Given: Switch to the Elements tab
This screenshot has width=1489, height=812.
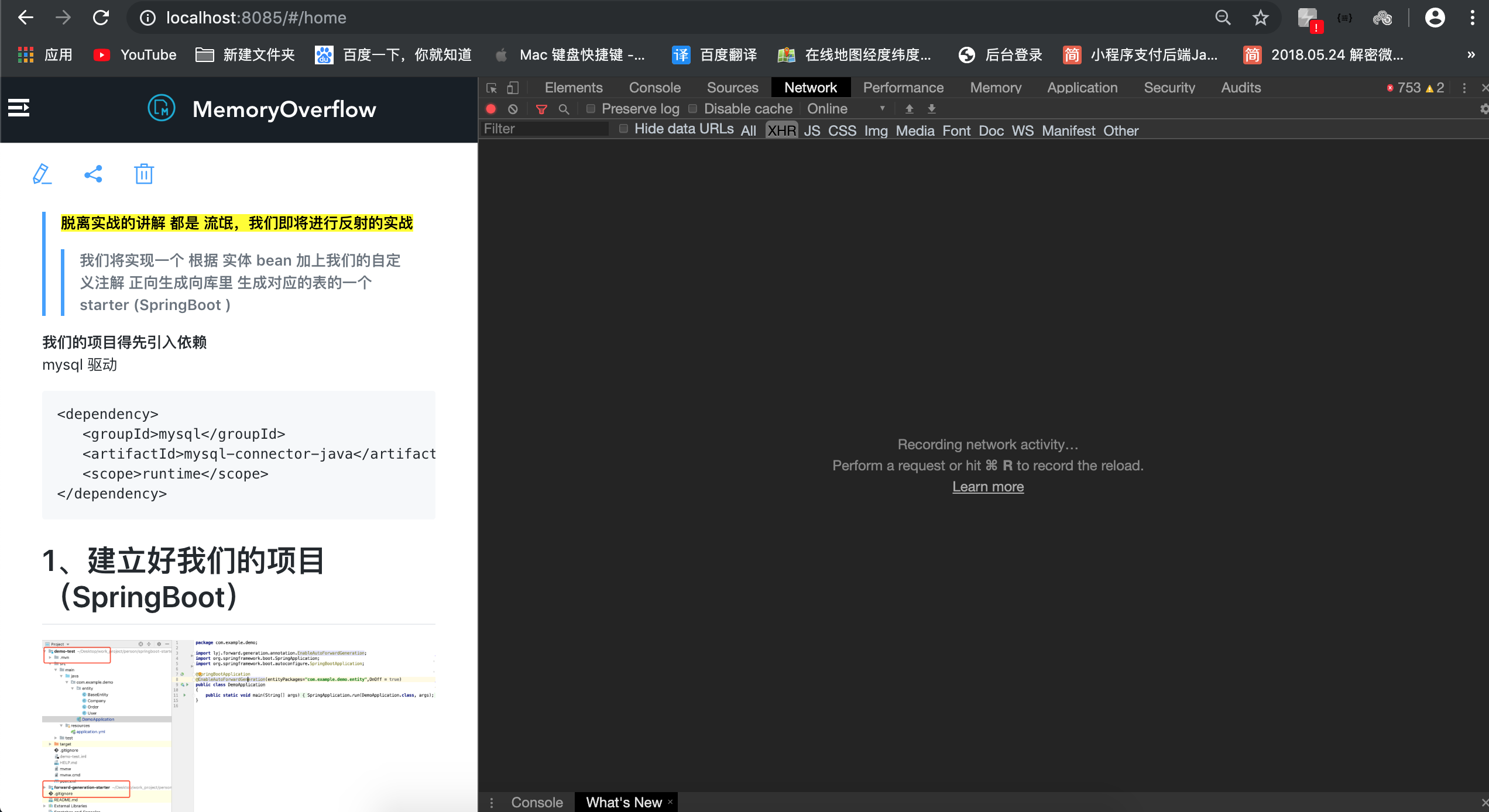Looking at the screenshot, I should point(573,88).
